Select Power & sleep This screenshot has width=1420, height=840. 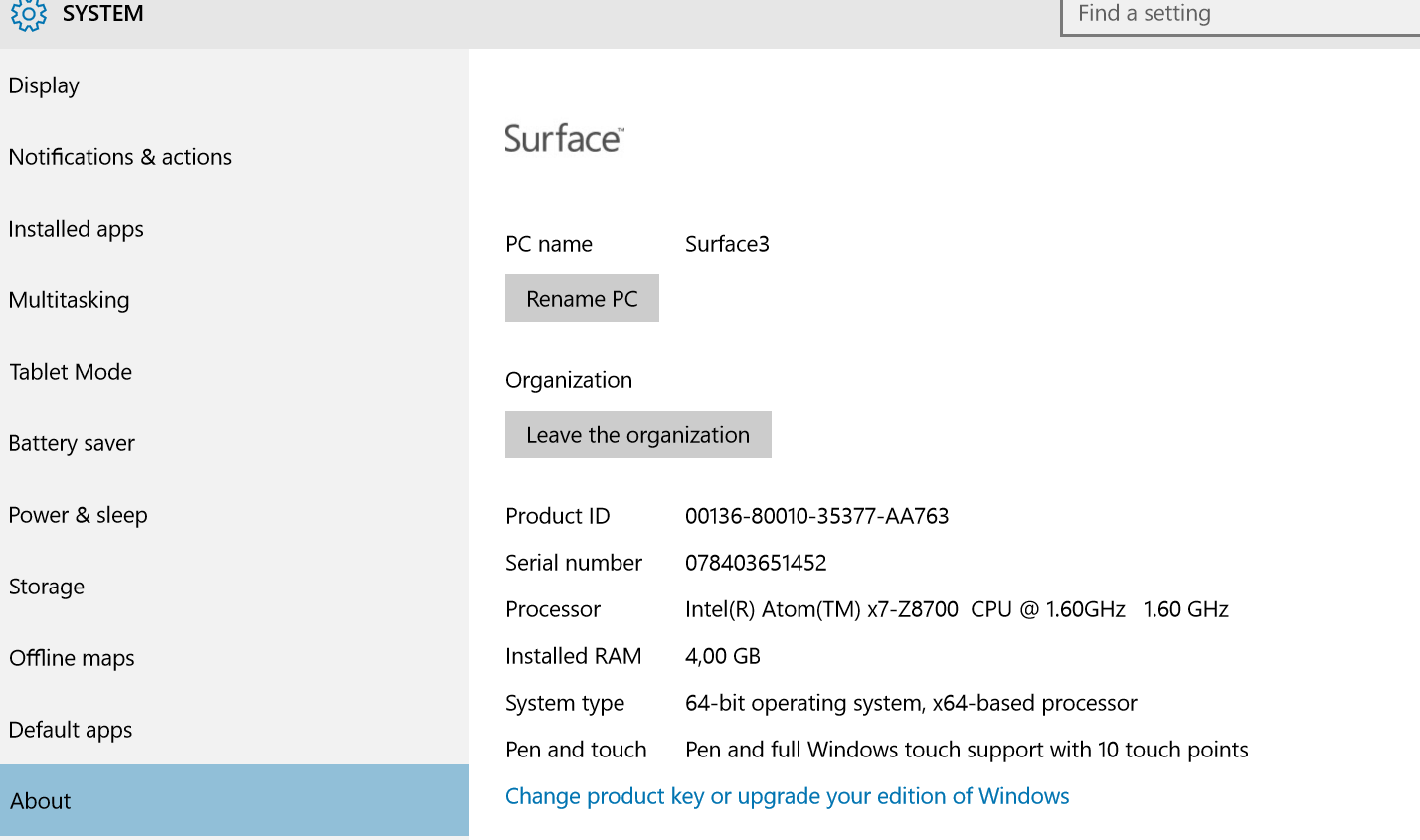click(79, 515)
